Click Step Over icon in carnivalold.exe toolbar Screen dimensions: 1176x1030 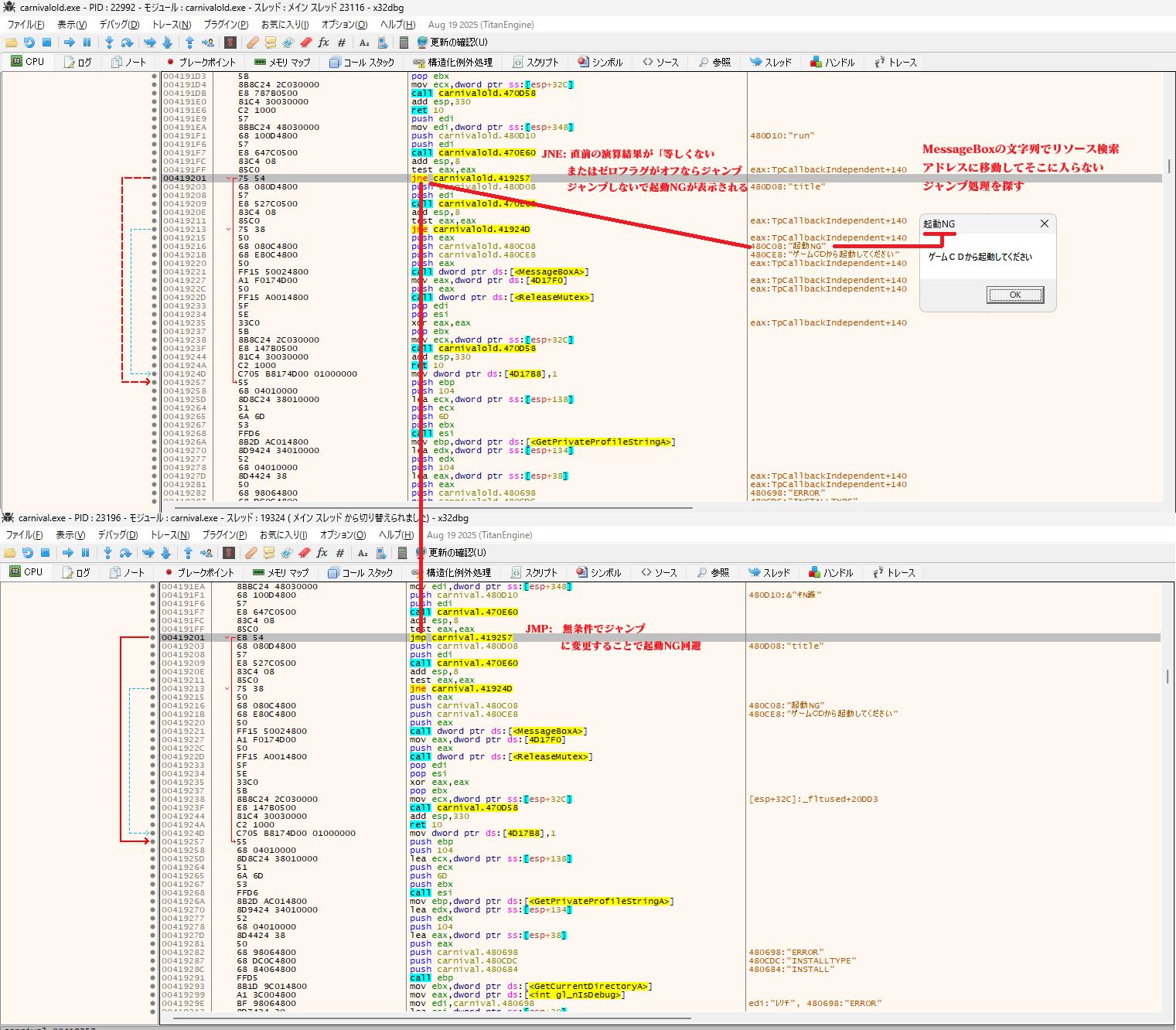coord(127,43)
